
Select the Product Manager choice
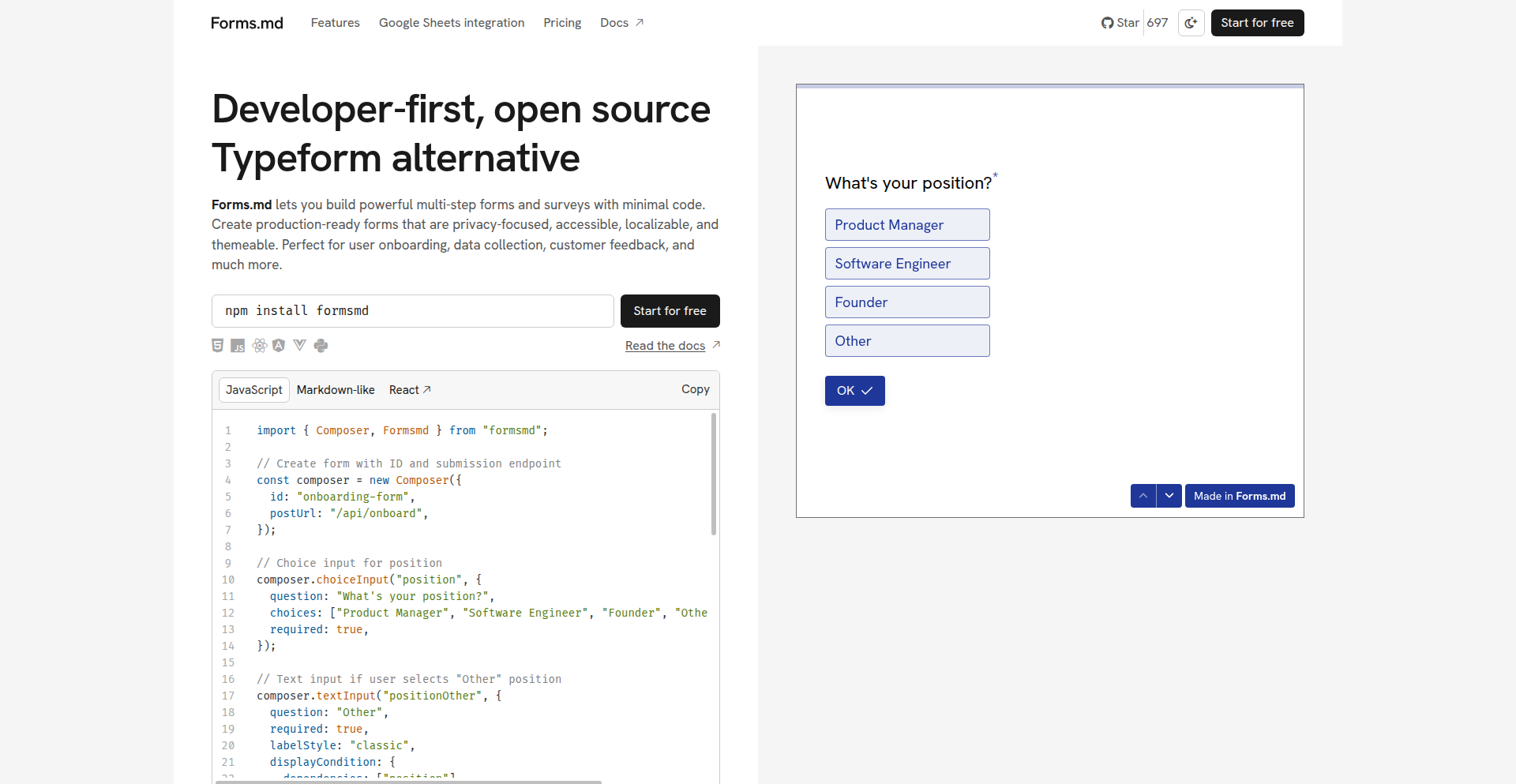point(906,225)
